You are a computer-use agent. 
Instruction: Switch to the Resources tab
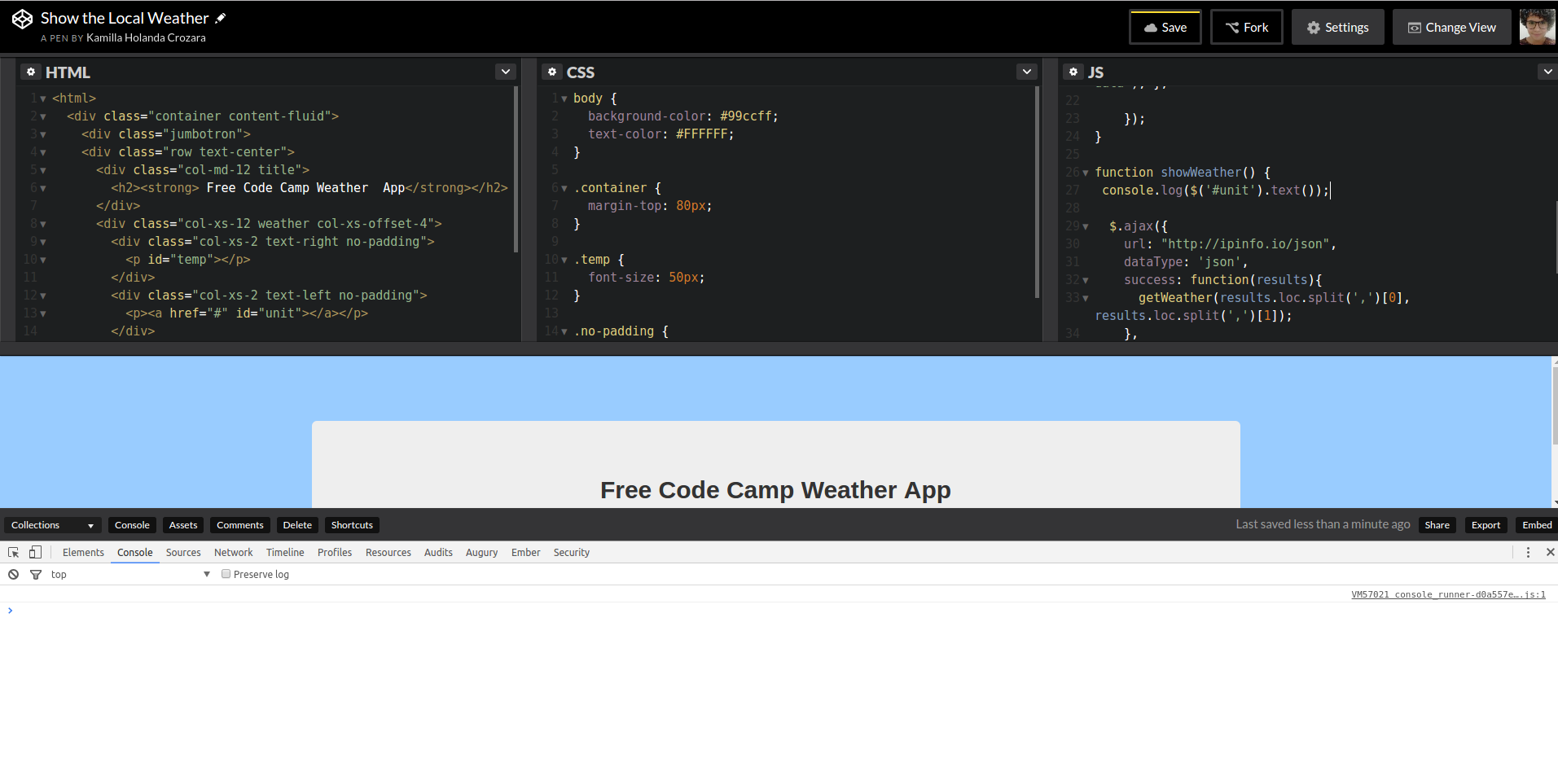pyautogui.click(x=388, y=552)
